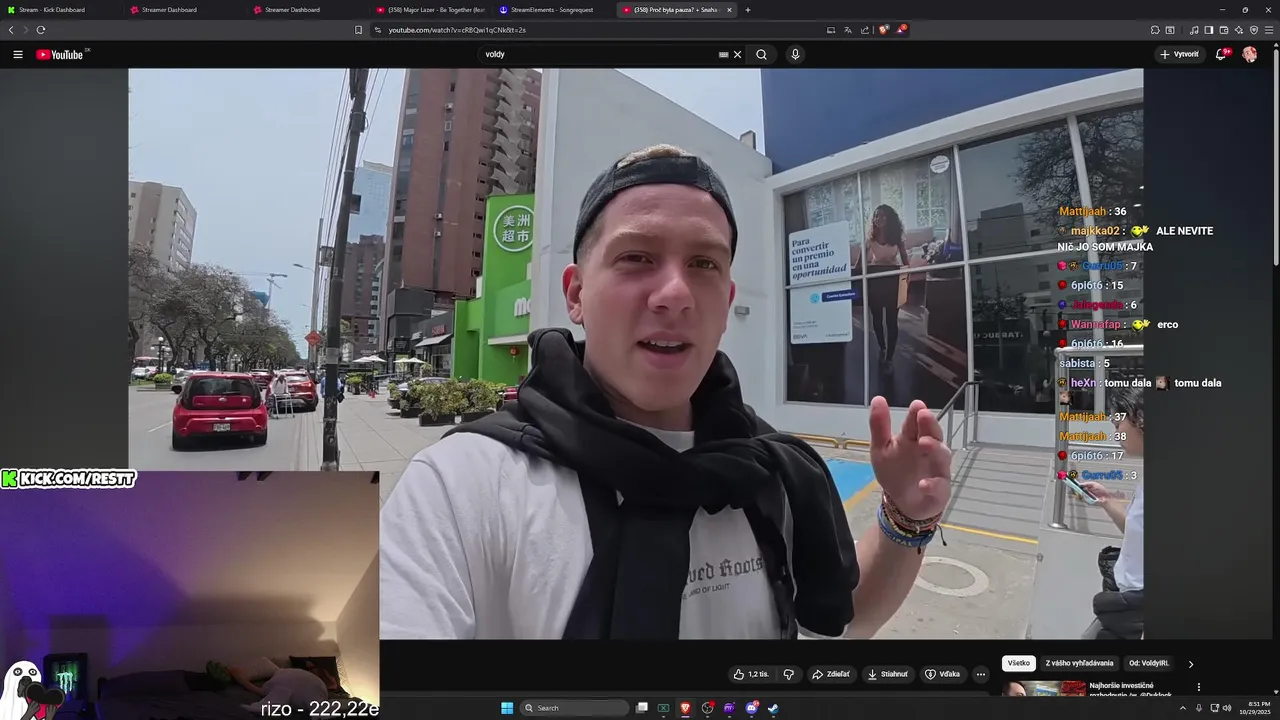Screen dimensions: 1280x720
Task: Open Leo AI sparkle icon
Action: click(1239, 30)
